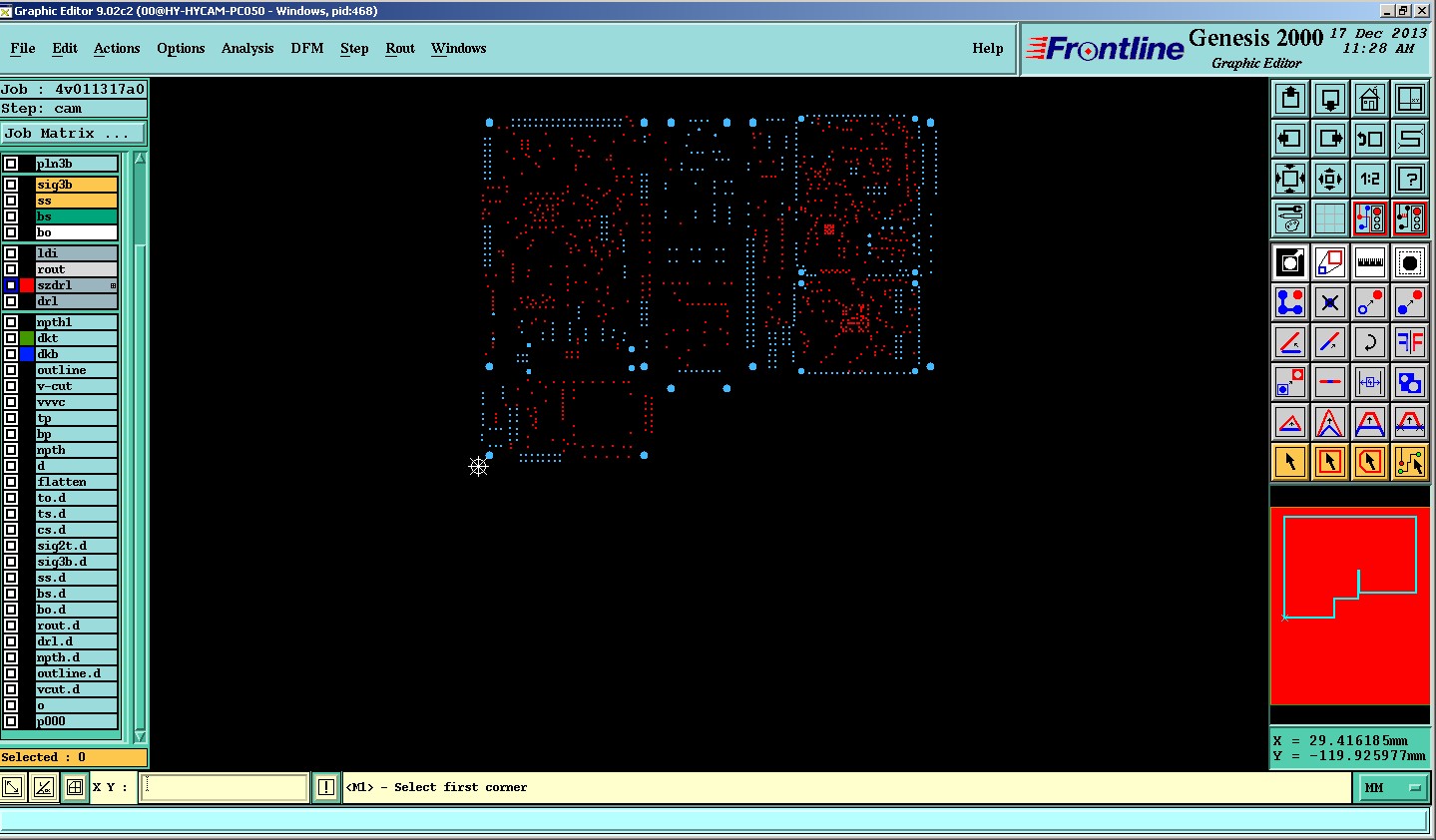The image size is (1436, 840).
Task: Click the 1:2 scale icon
Action: [x=1370, y=179]
